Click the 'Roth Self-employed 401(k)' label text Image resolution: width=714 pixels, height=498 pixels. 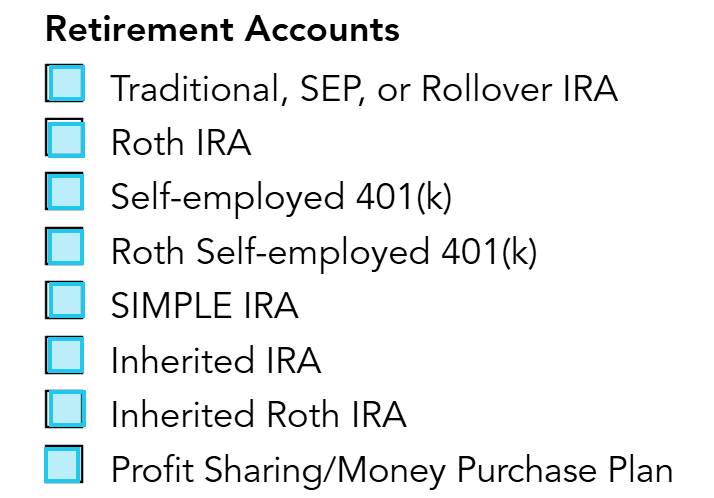click(324, 252)
